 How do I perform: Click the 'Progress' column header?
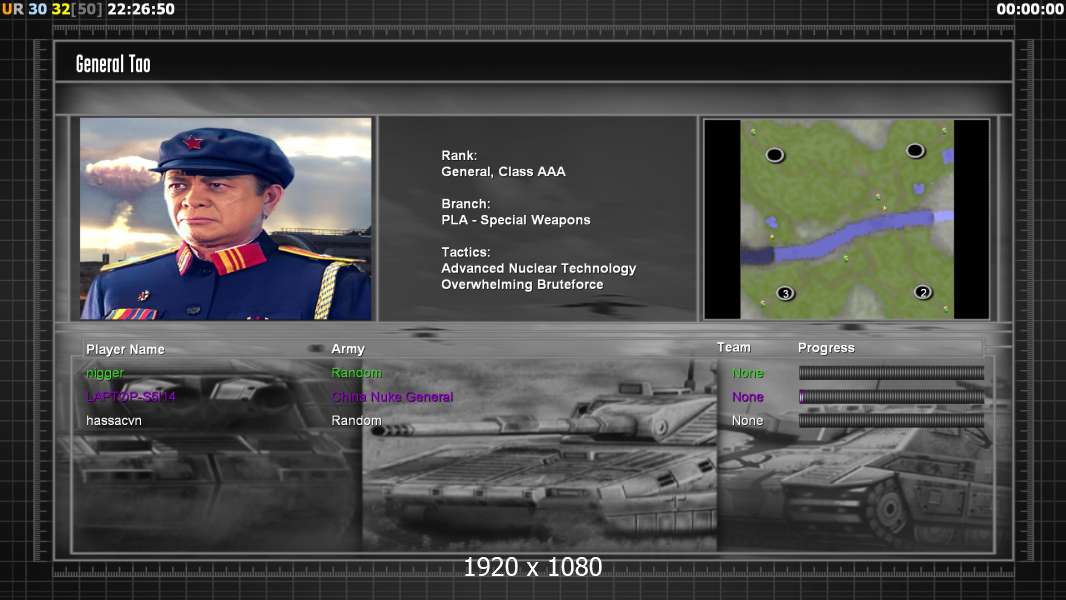pyautogui.click(x=826, y=348)
